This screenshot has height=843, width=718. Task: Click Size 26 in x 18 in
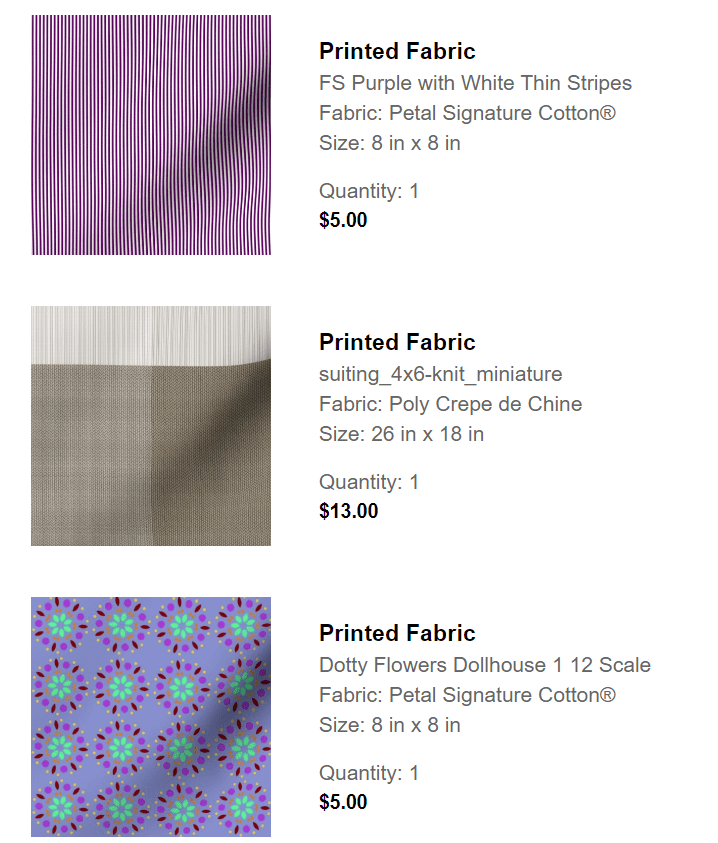(401, 434)
